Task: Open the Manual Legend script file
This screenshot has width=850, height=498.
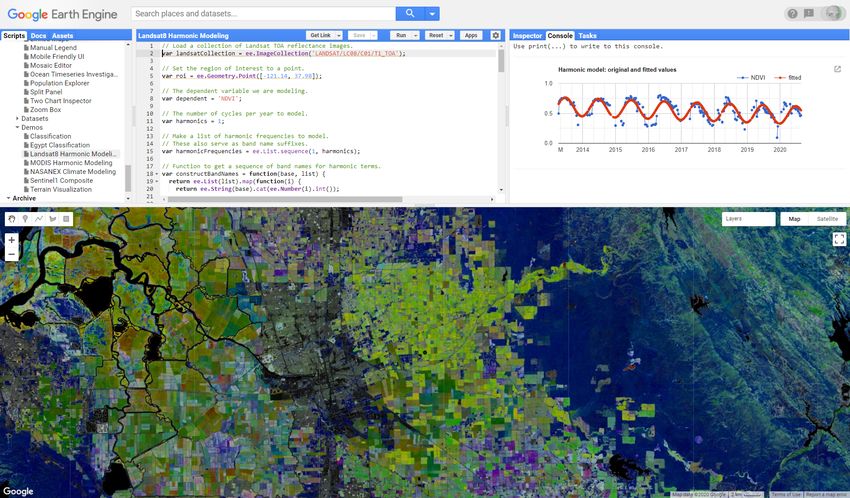Action: tap(53, 48)
